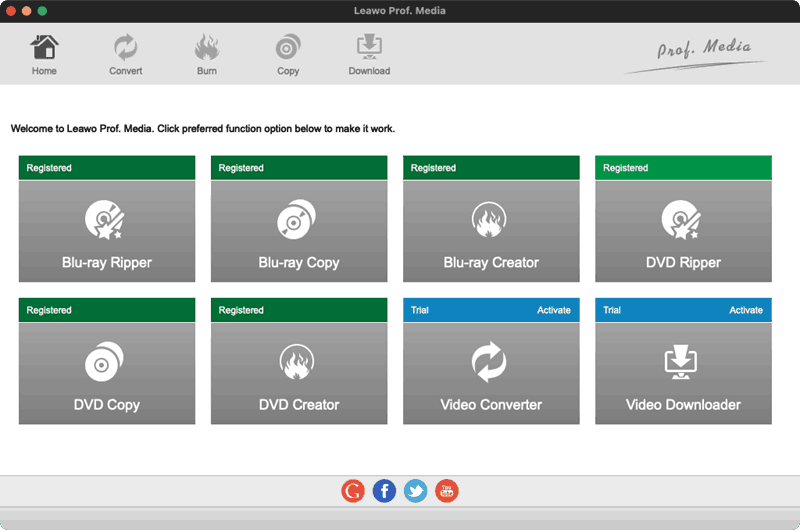
Task: Open the Copy disc toolbar icon
Action: click(288, 47)
